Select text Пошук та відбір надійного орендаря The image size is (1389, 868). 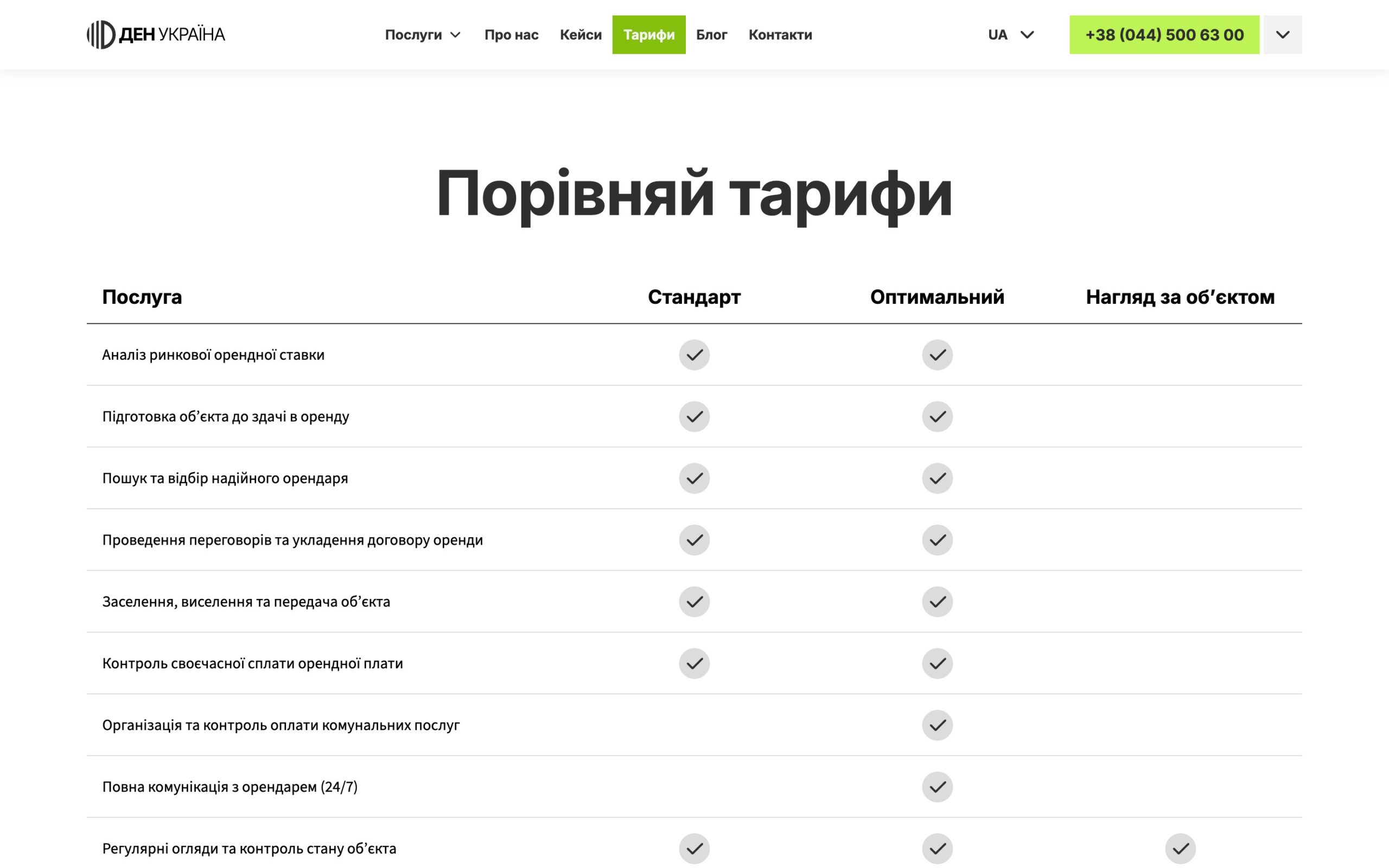(225, 478)
